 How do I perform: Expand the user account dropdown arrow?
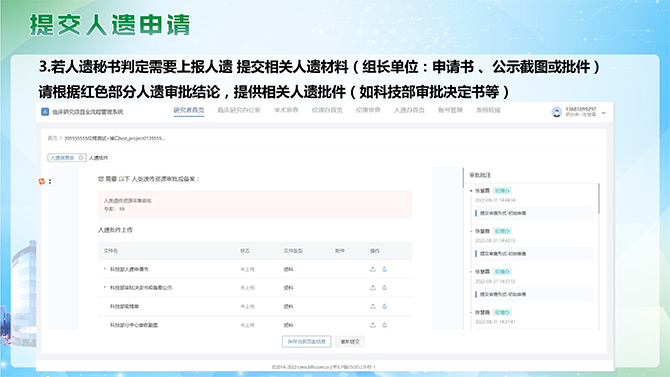point(603,113)
